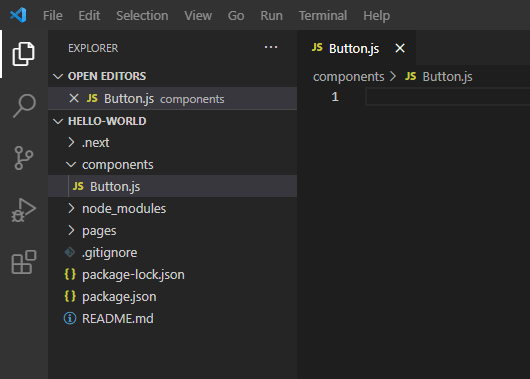530x379 pixels.
Task: Click the EXPLORER panel title
Action: tap(93, 48)
